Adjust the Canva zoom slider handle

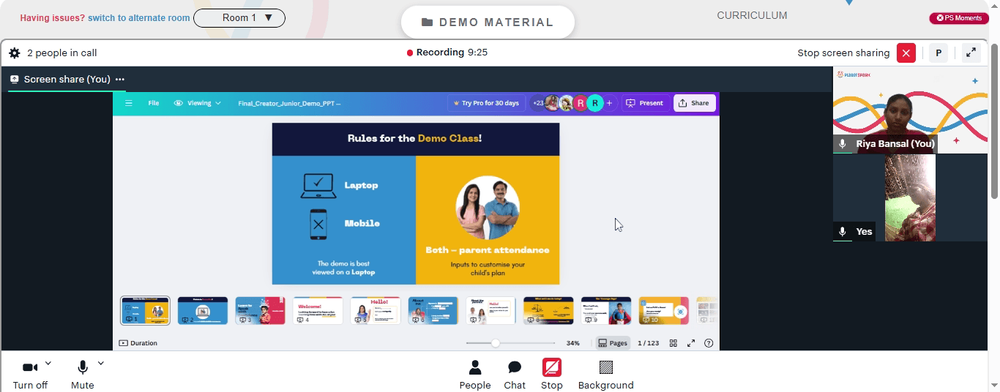click(495, 343)
